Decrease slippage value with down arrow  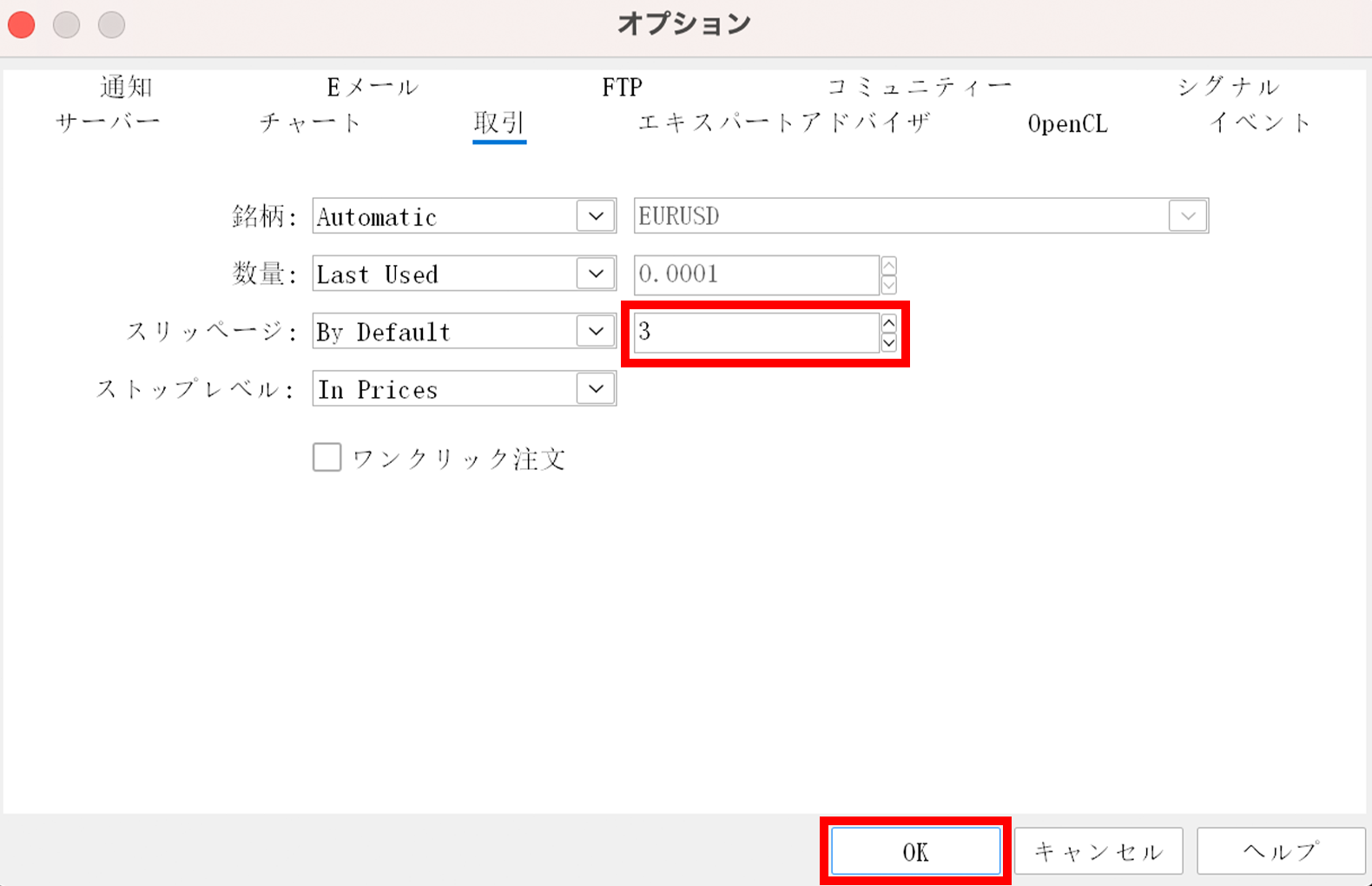888,342
